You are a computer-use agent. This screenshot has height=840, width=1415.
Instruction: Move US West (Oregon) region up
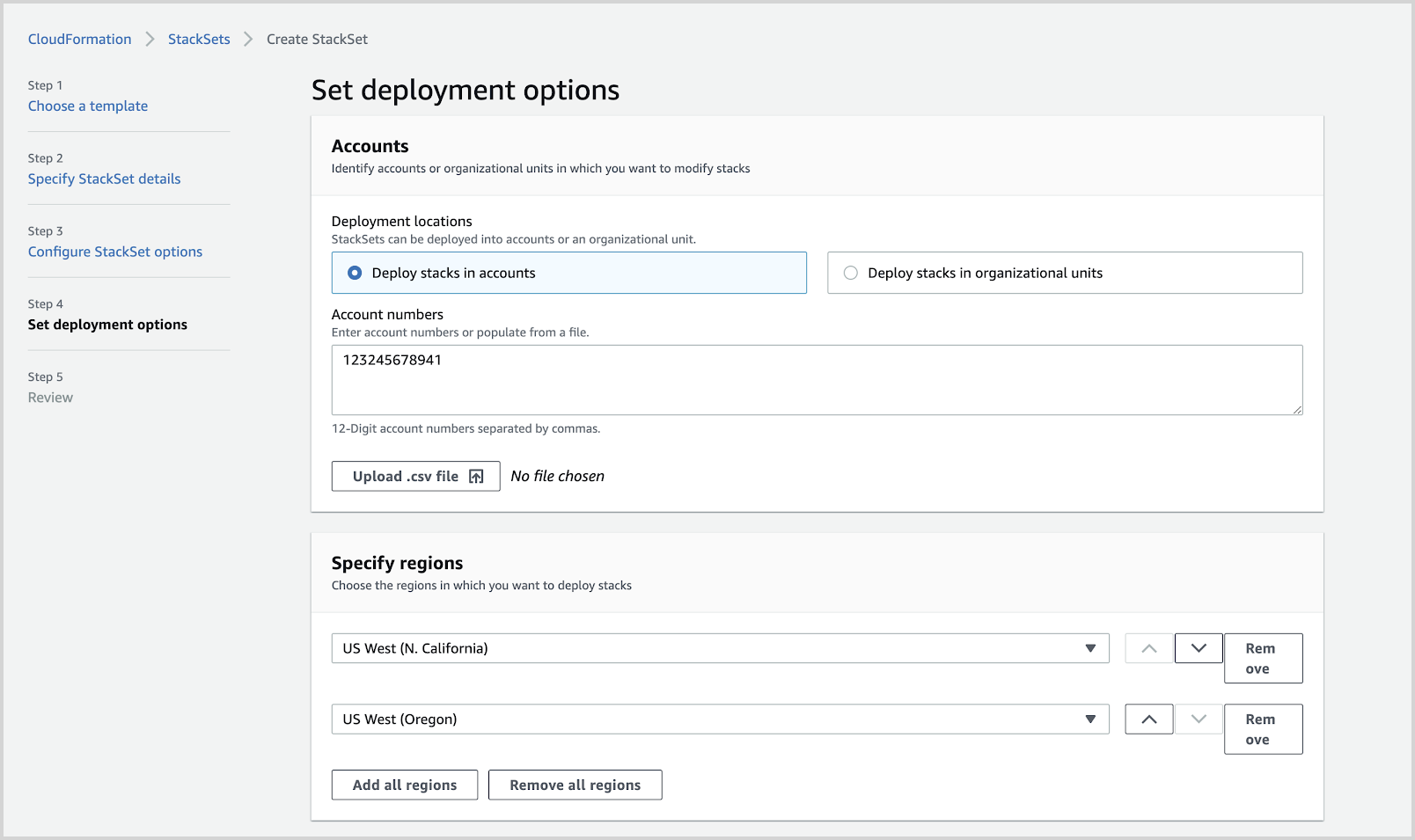[x=1148, y=719]
